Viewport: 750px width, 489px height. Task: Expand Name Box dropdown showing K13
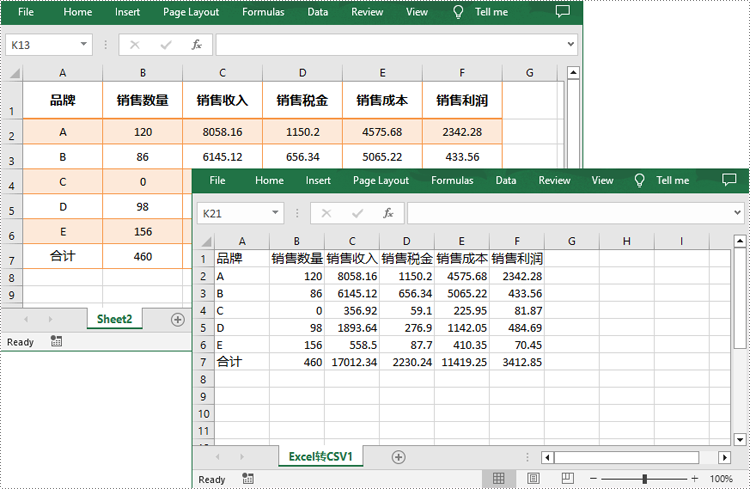pos(84,44)
